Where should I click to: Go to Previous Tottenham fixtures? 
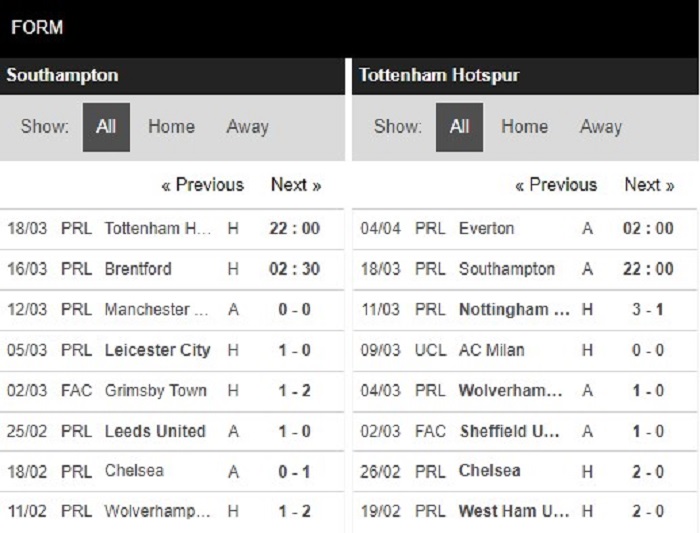pyautogui.click(x=556, y=185)
